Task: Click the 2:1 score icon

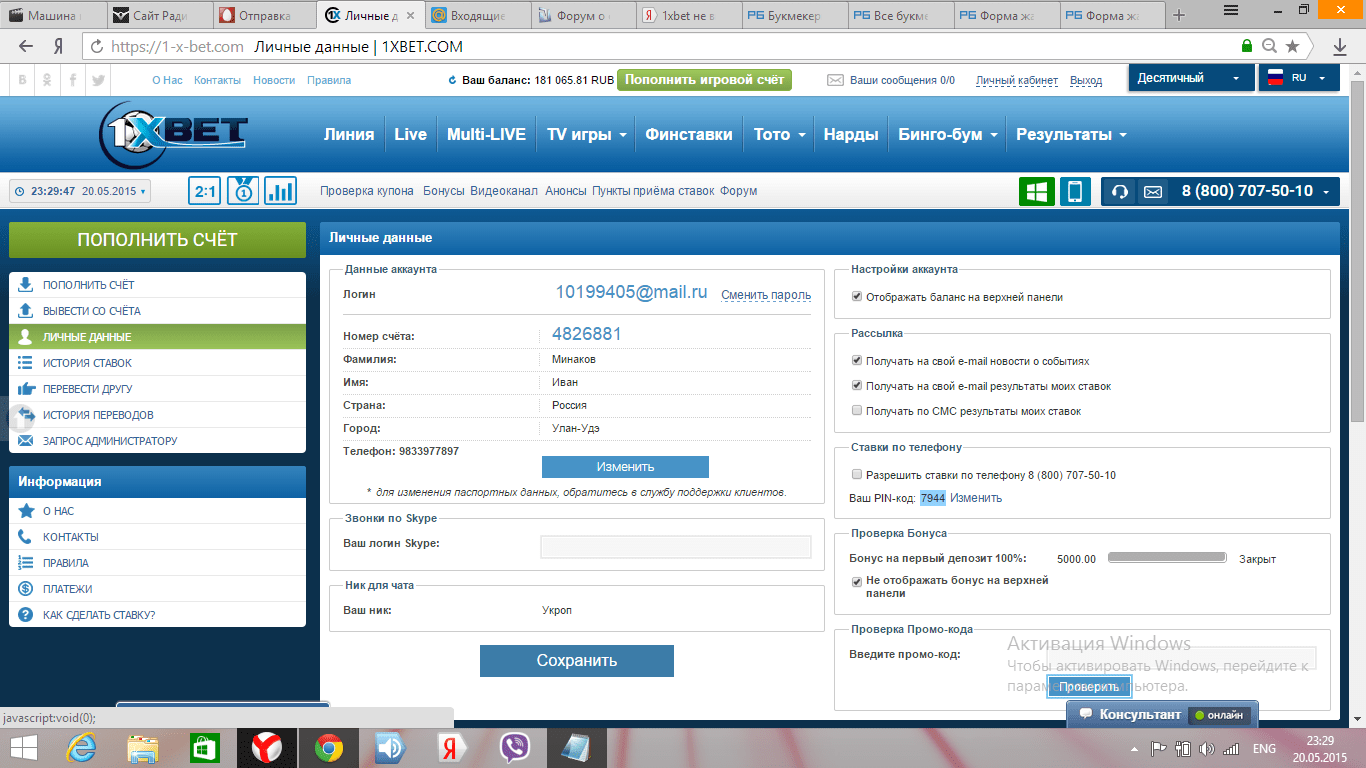Action: coord(205,191)
